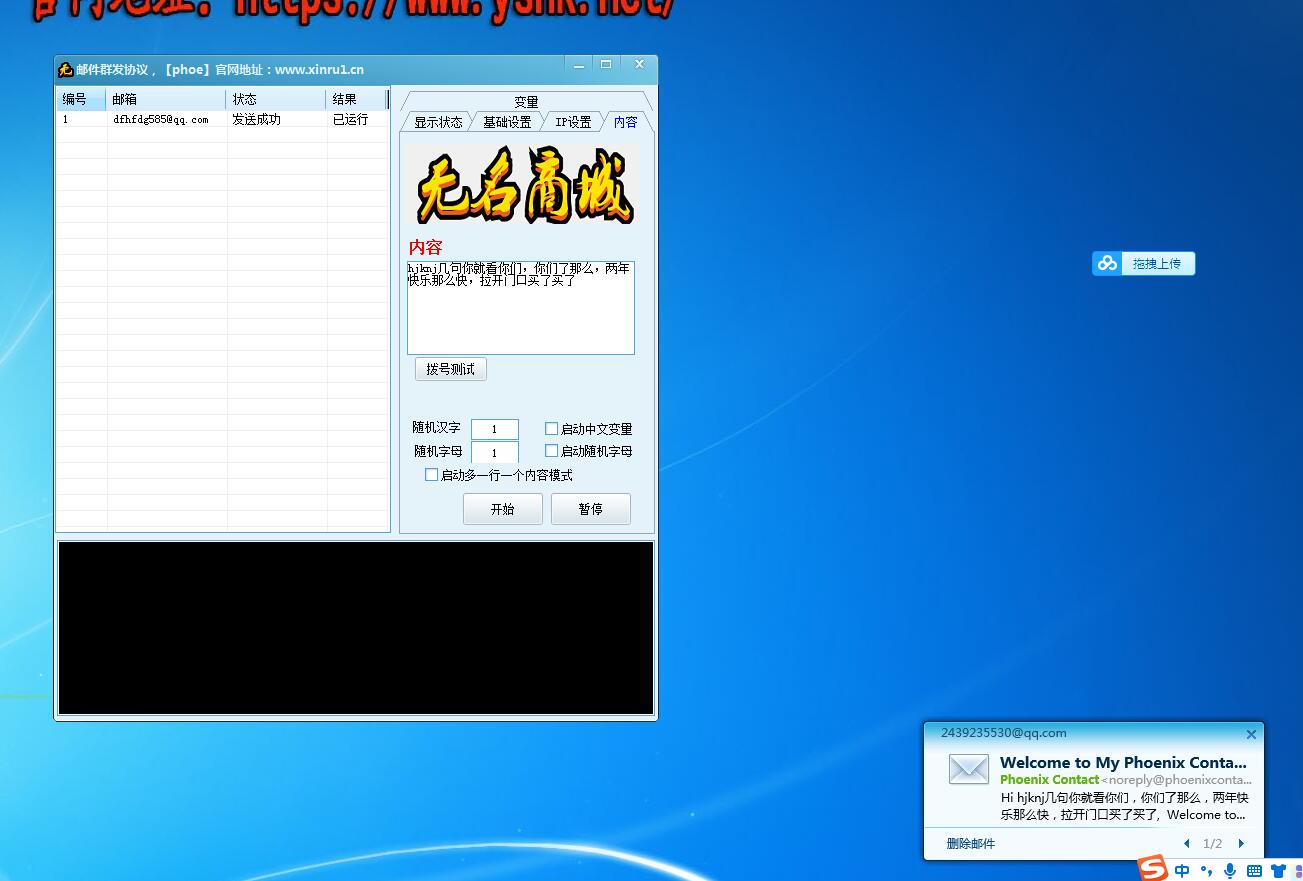
Task: Click 删除邮件 link in notification
Action: tap(971, 844)
